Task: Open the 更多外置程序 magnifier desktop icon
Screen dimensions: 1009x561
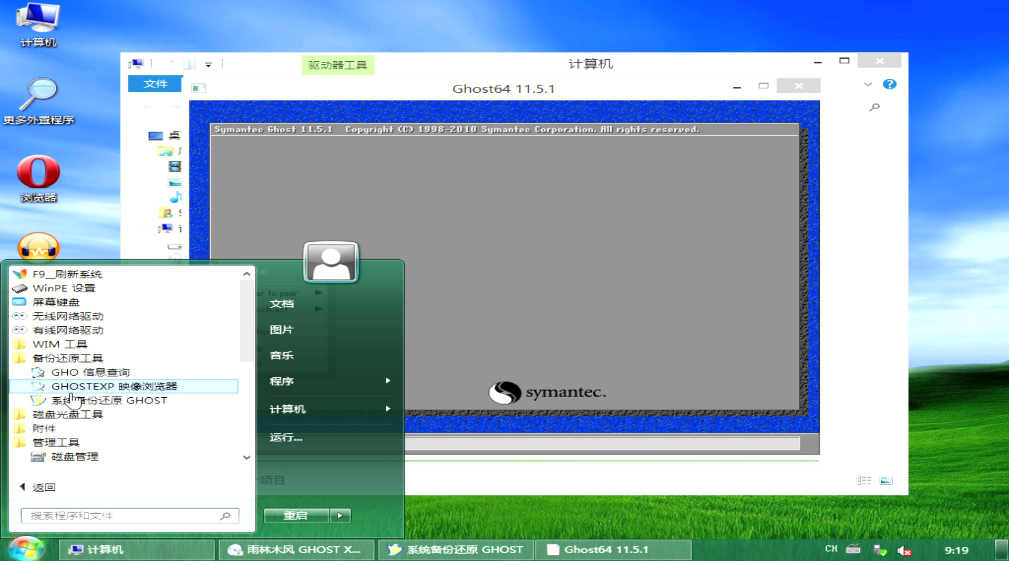Action: tap(38, 101)
